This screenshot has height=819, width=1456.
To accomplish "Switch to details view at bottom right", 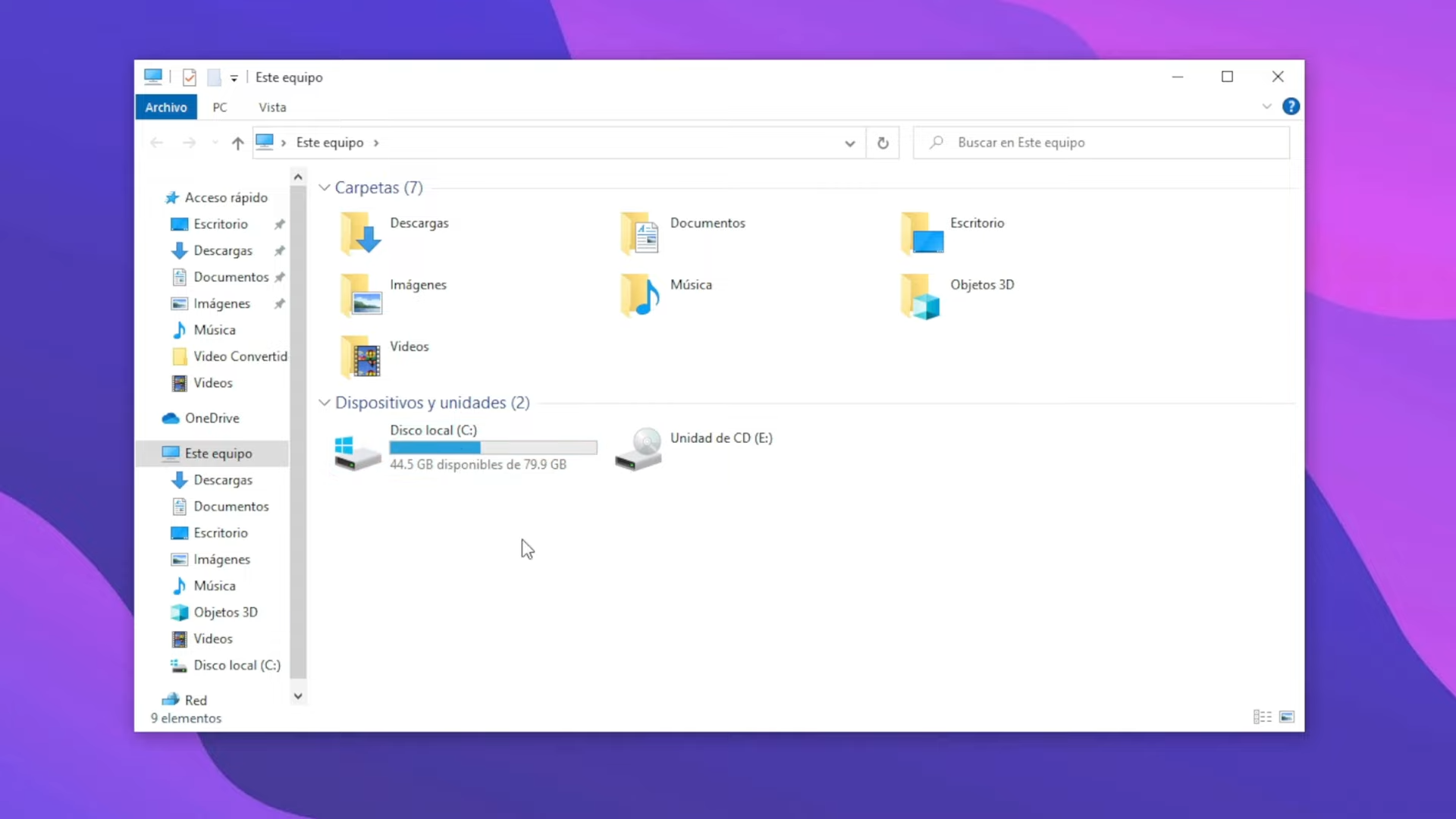I will point(1261,717).
